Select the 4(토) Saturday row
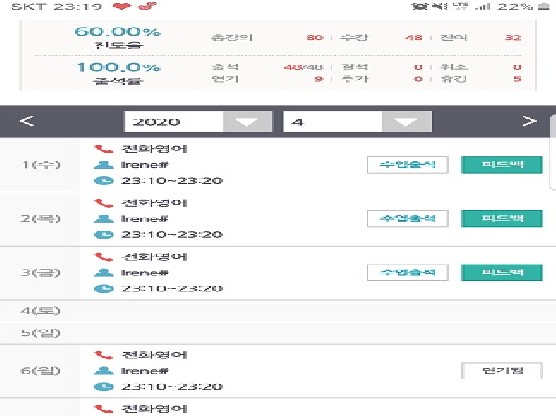 (278, 311)
